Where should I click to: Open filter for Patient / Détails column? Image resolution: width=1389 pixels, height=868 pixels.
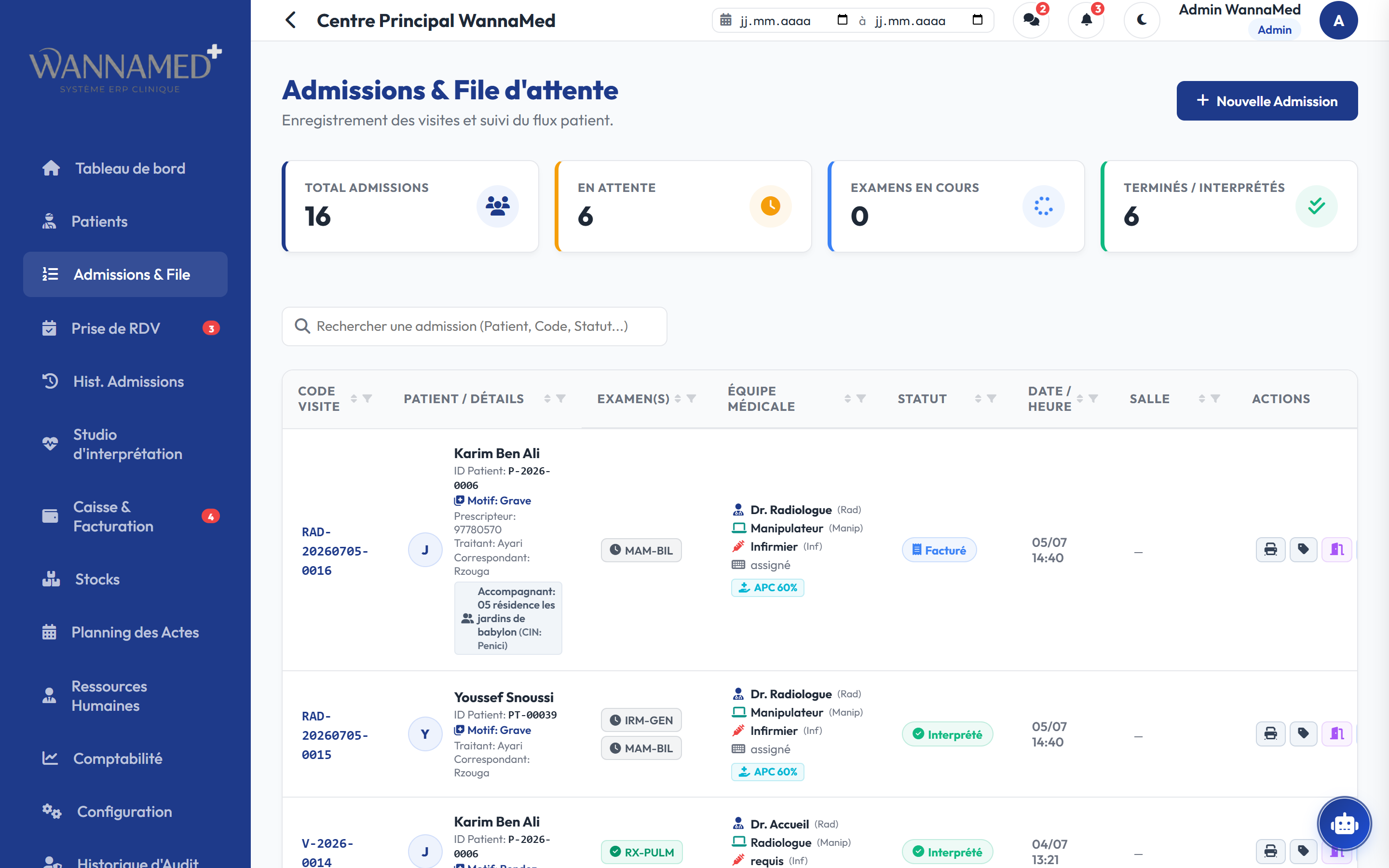[x=561, y=398]
